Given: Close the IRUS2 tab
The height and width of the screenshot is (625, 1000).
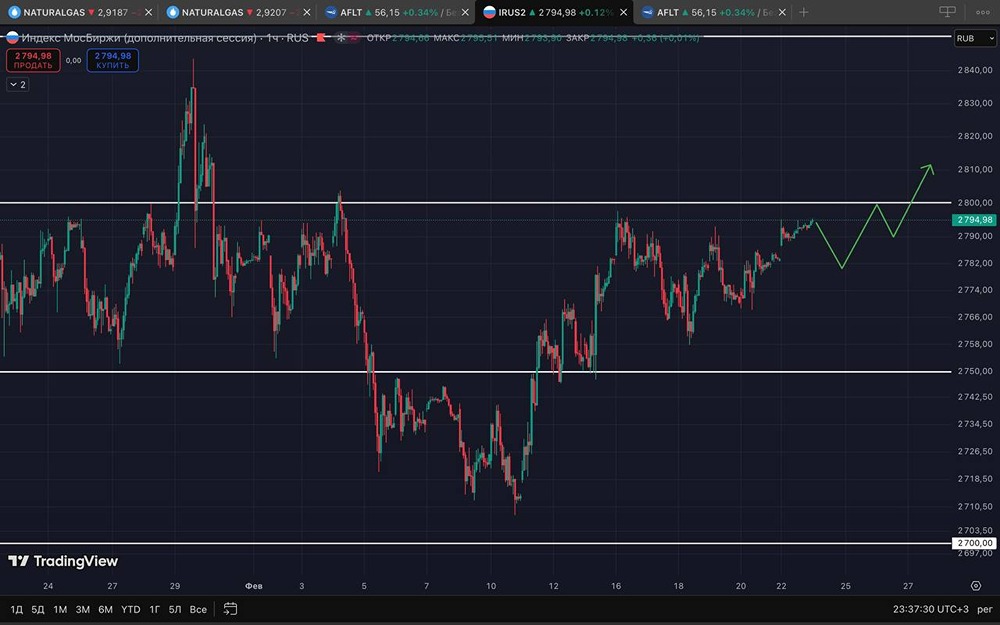Looking at the screenshot, I should (623, 12).
